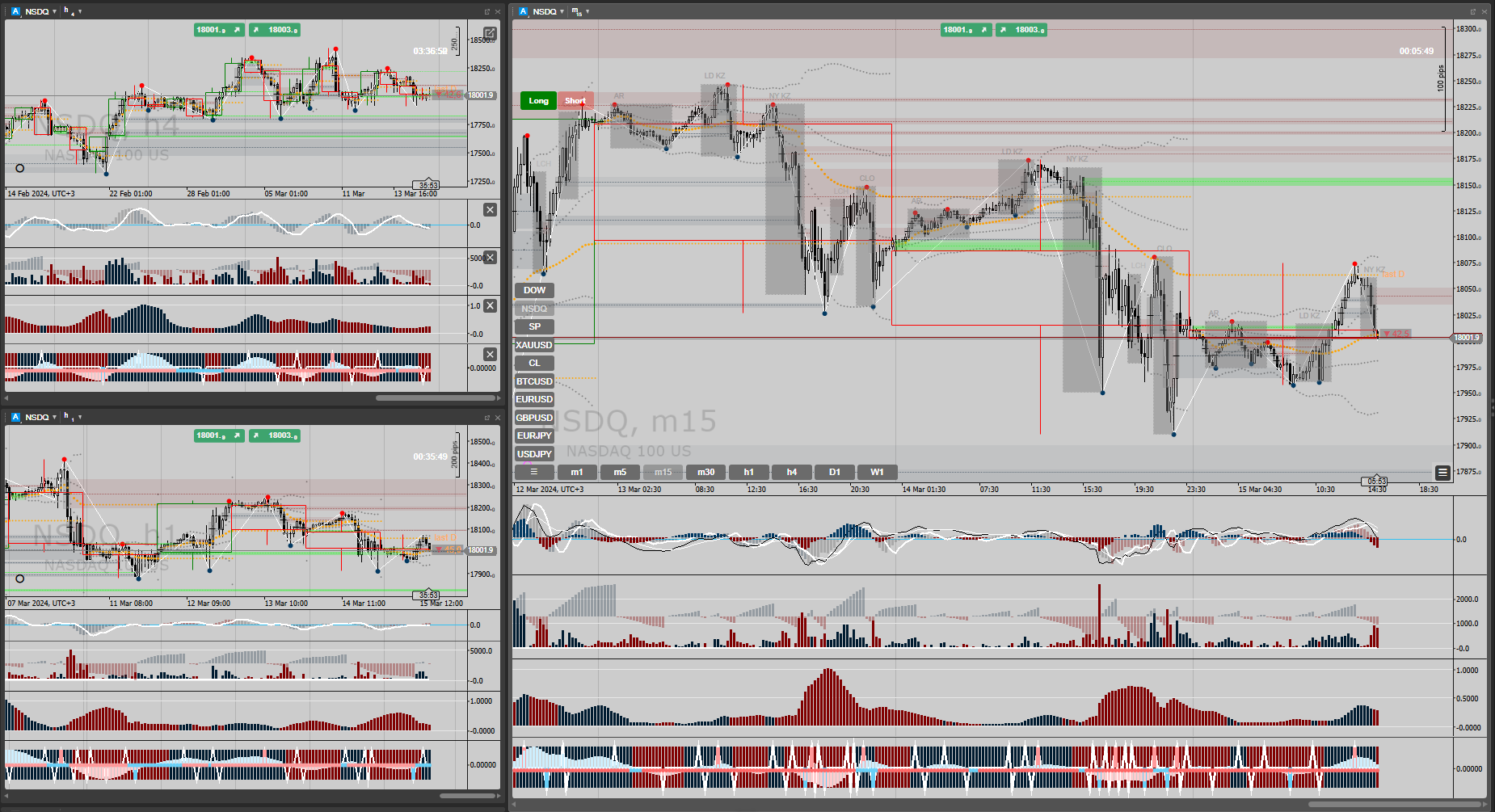Click the circle marker icon in the h4 chart
1495x812 pixels.
pos(20,168)
